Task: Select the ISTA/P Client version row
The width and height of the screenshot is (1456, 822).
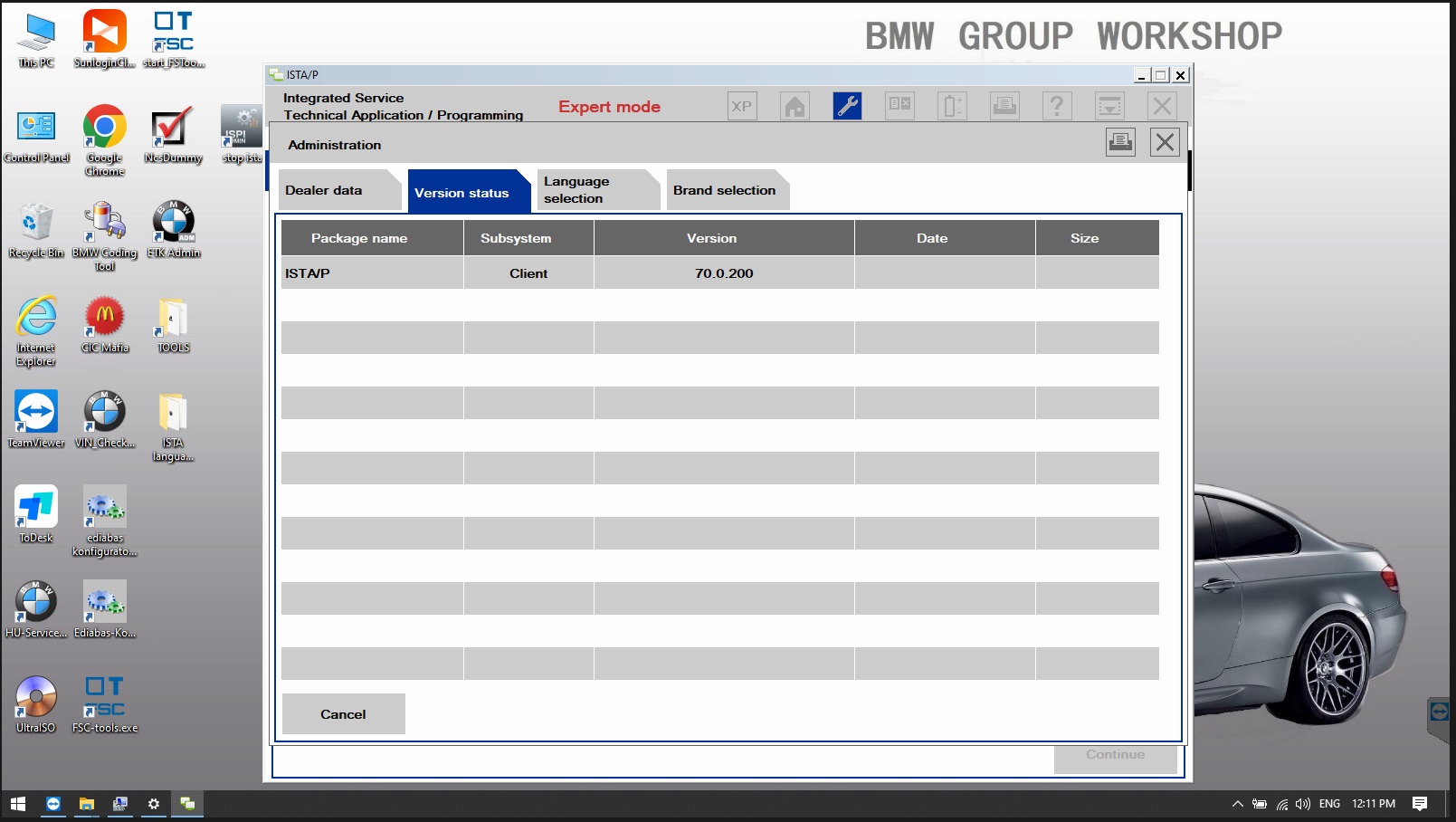Action: [x=719, y=272]
